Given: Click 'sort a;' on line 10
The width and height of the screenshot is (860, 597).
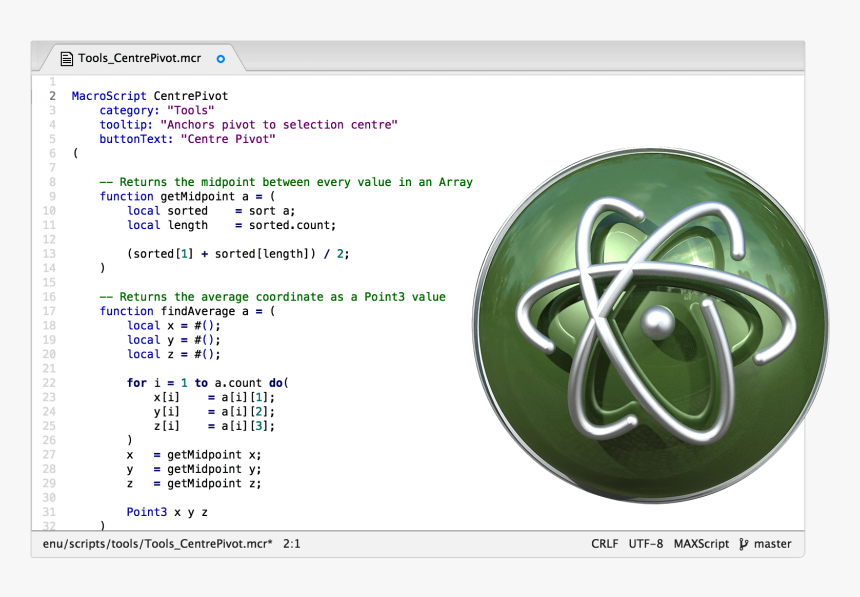Looking at the screenshot, I should [272, 211].
